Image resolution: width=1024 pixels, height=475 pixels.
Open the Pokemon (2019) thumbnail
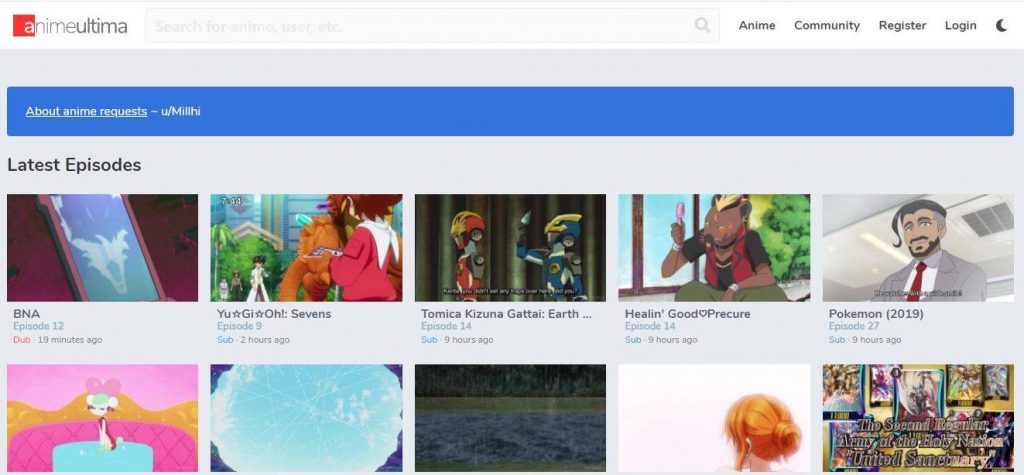(918, 248)
